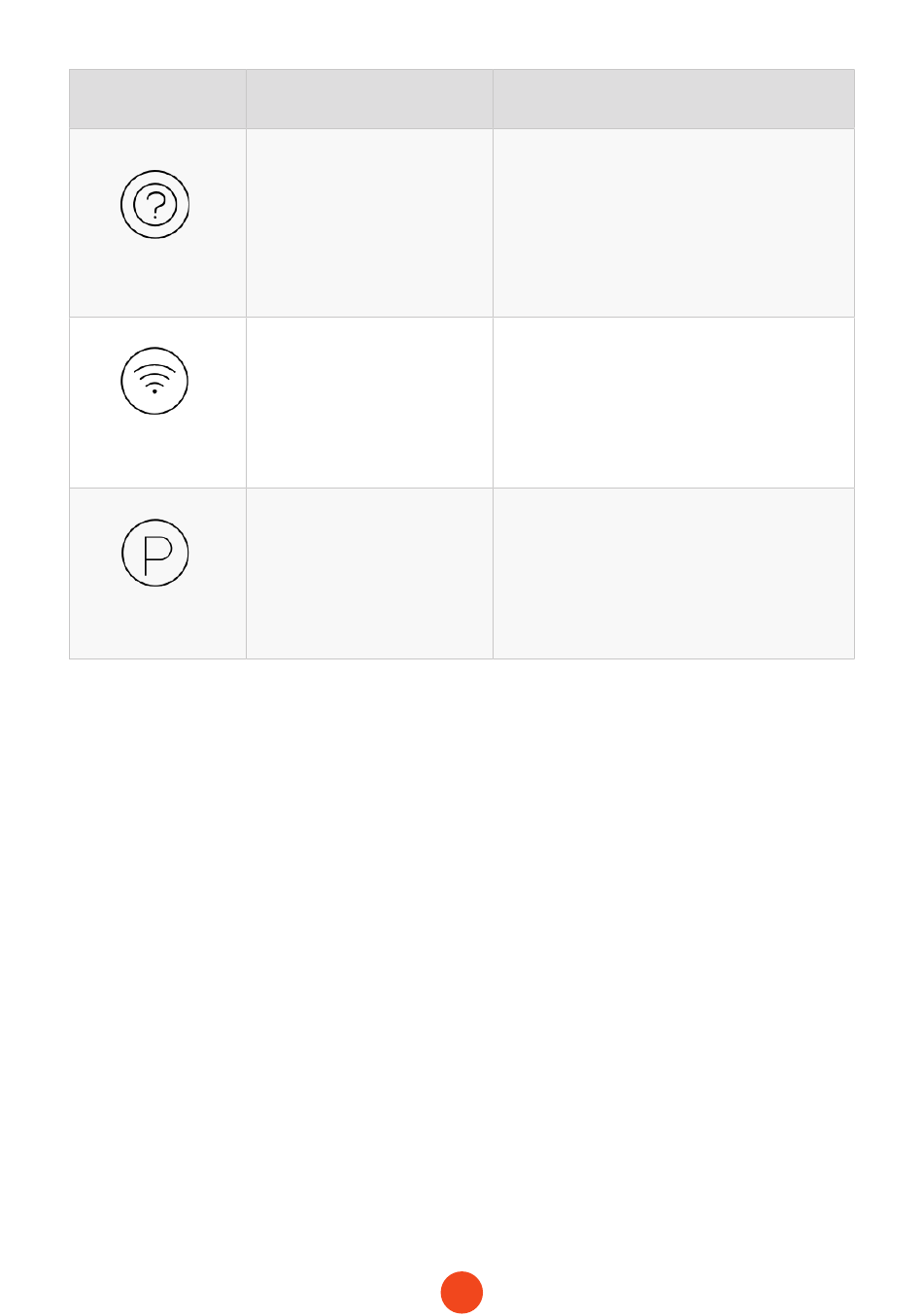Click the circled letter P icon
Image resolution: width=923 pixels, height=1316 pixels.
[154, 554]
